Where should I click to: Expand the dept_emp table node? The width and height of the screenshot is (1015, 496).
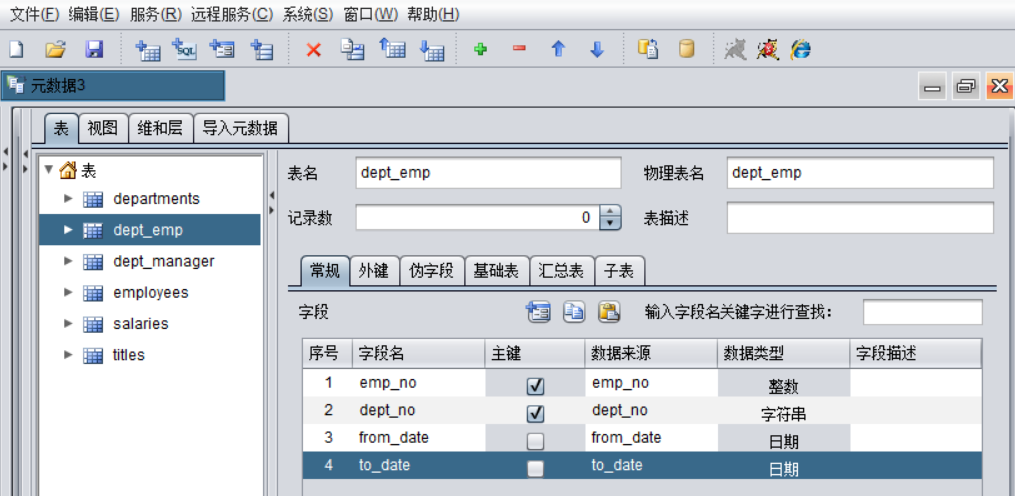pos(68,229)
